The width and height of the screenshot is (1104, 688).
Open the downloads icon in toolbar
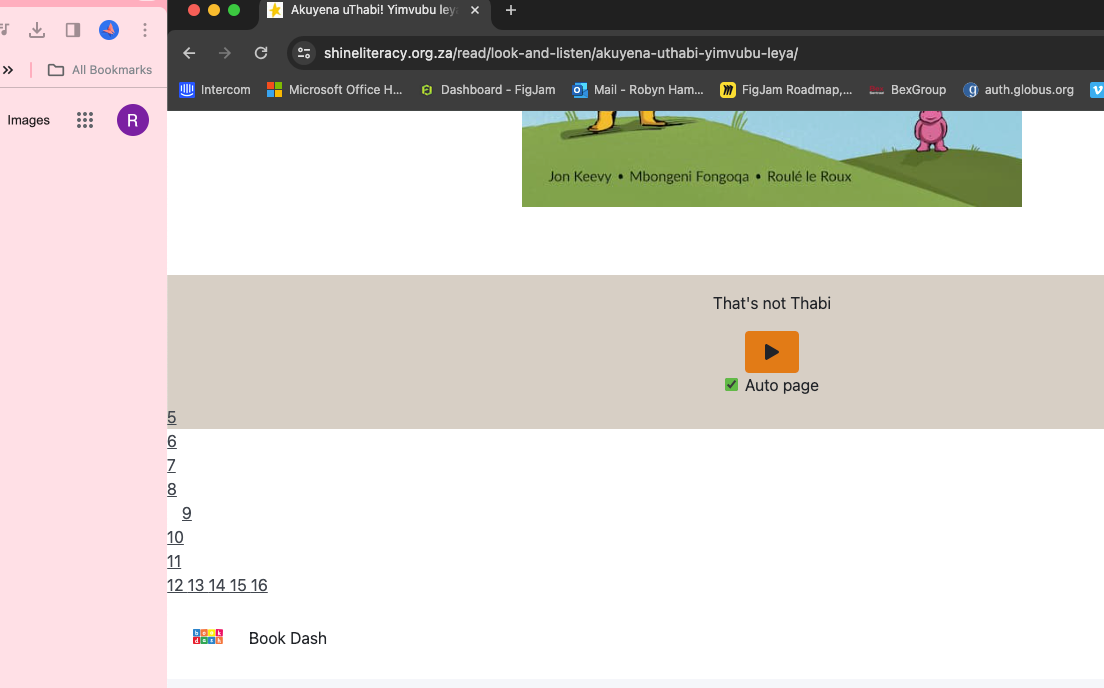coord(37,30)
